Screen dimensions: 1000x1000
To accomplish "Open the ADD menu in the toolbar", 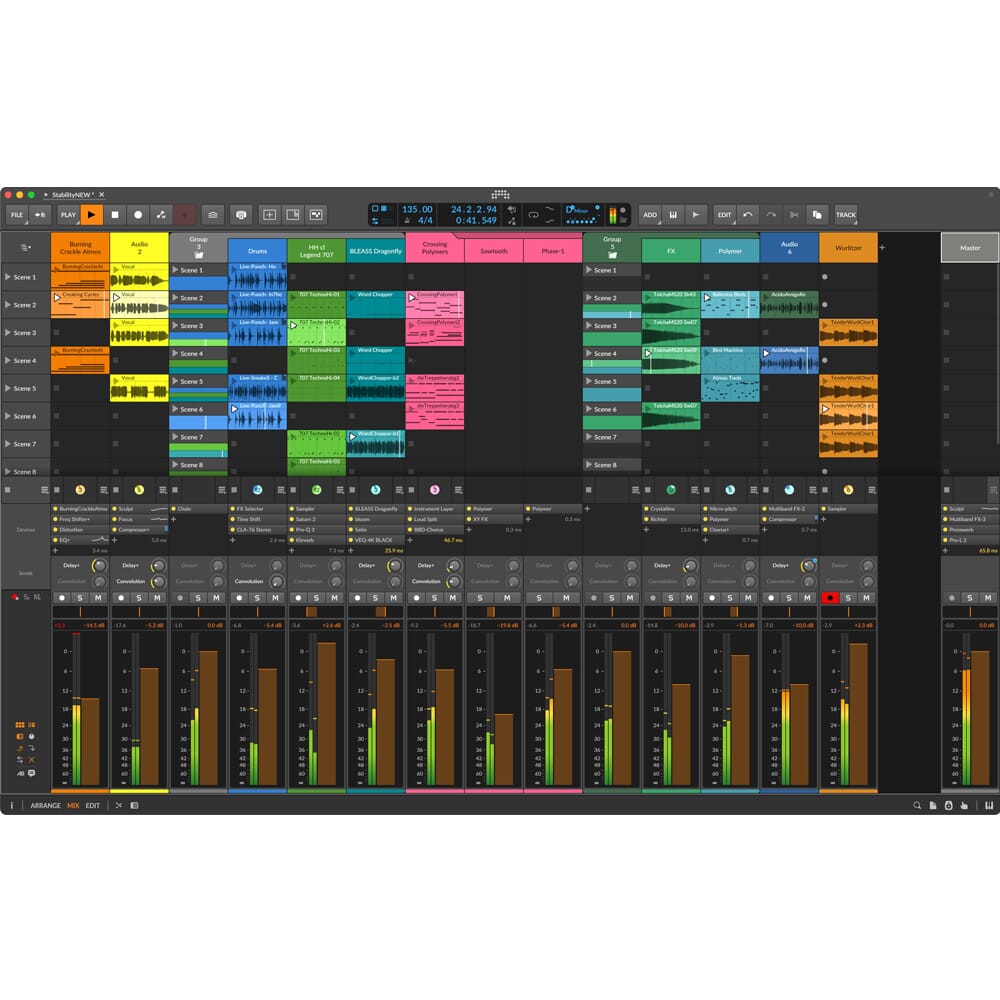I will (x=650, y=214).
